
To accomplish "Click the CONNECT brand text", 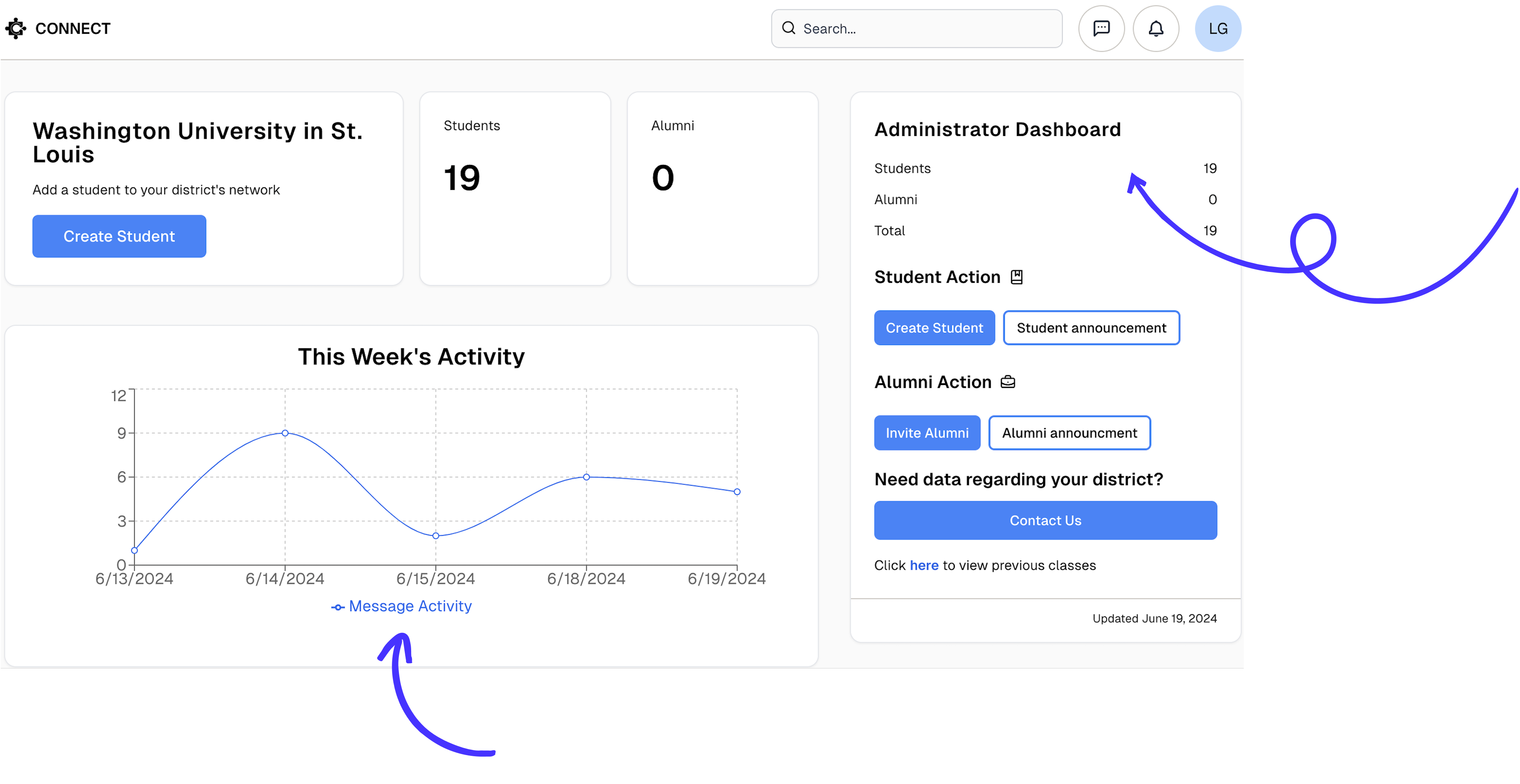I will click(73, 28).
